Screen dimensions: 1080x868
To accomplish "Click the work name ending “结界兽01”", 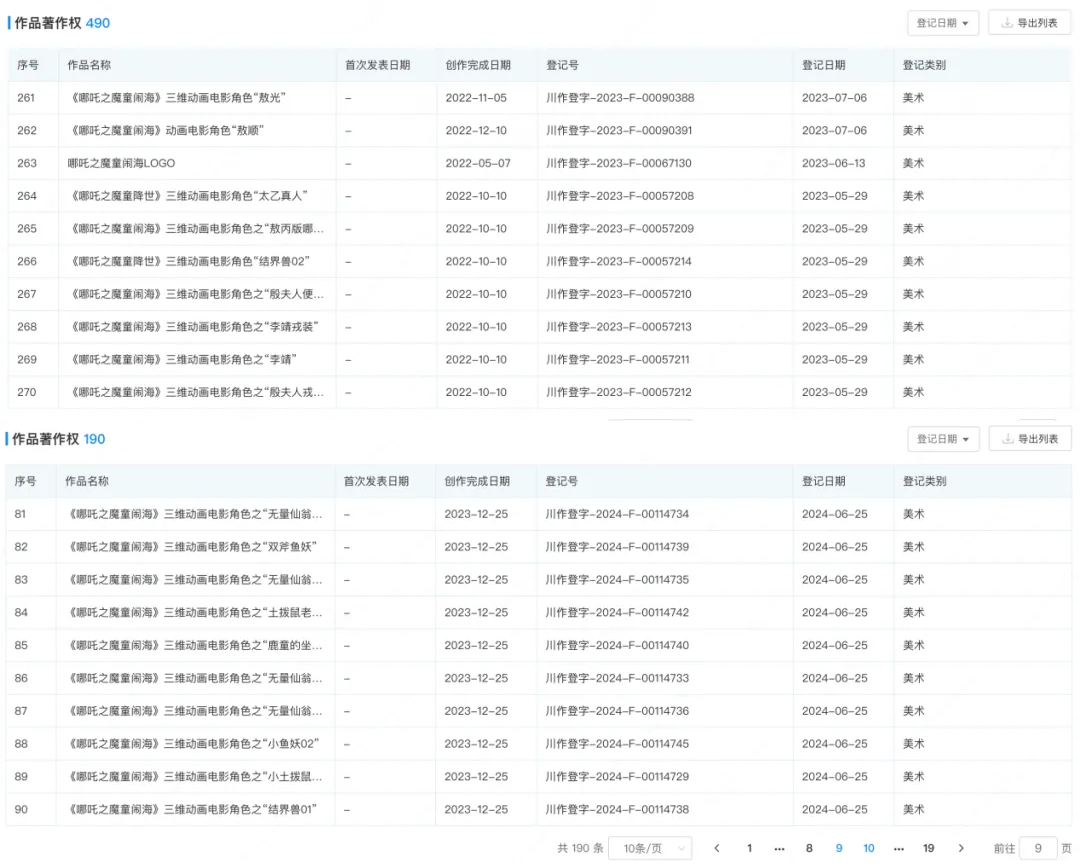I will tap(191, 809).
